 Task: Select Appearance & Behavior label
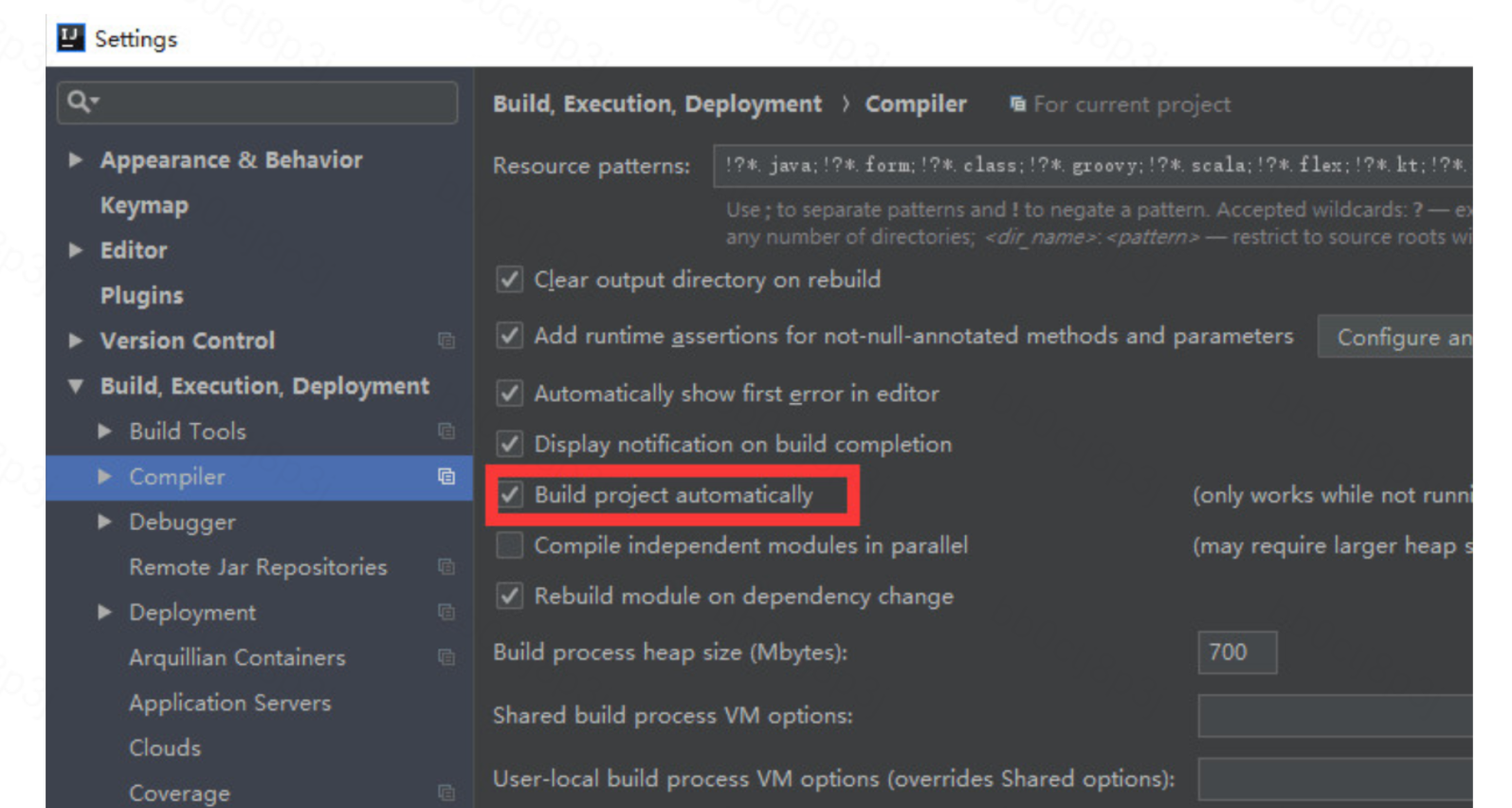(x=231, y=160)
